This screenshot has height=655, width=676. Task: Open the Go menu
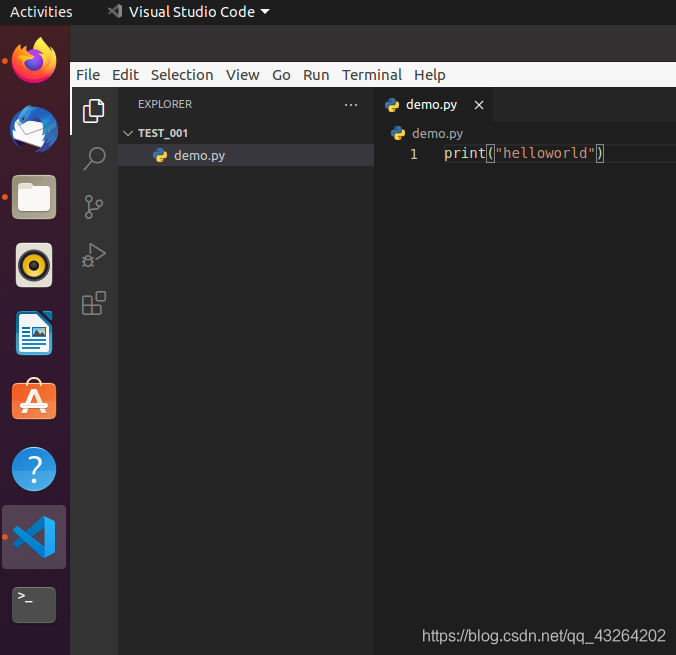(x=281, y=75)
